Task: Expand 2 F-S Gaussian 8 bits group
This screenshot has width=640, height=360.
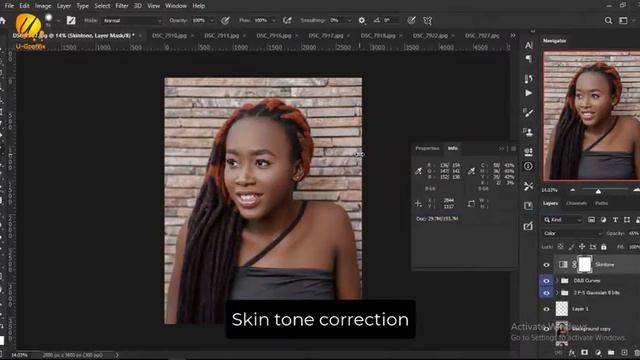Action: [557, 293]
